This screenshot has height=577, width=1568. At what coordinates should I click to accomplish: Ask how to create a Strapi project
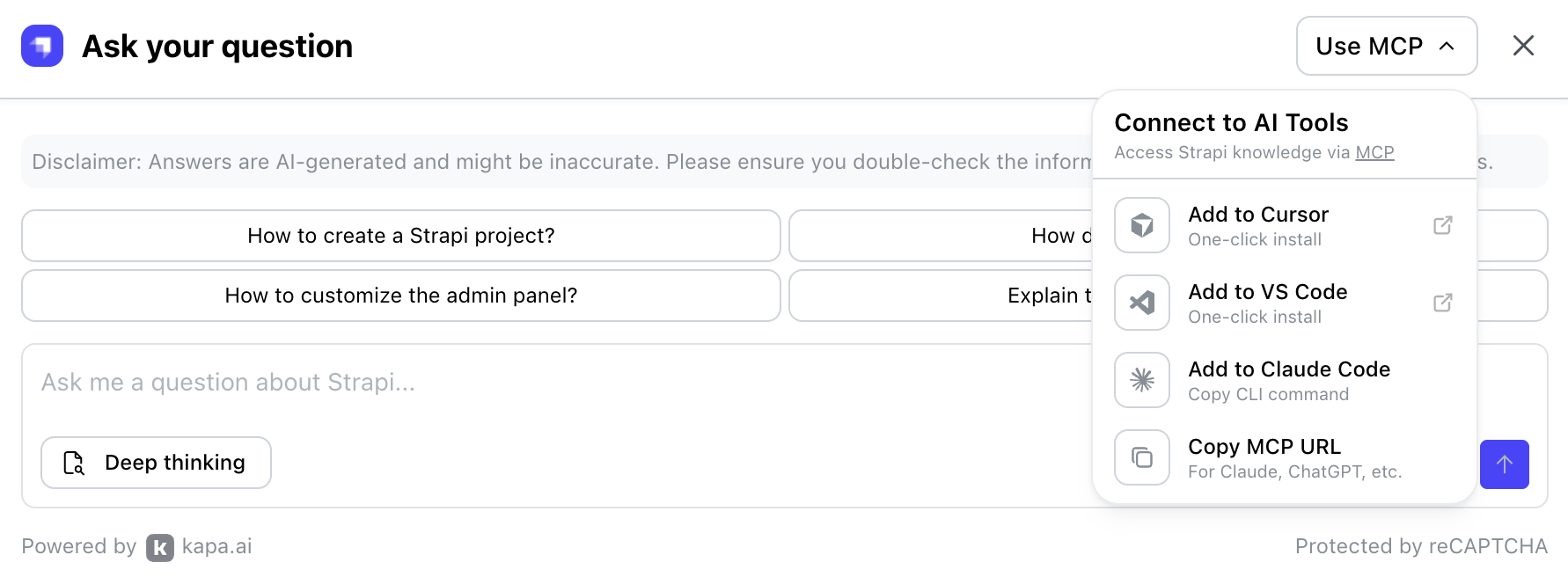pyautogui.click(x=400, y=236)
